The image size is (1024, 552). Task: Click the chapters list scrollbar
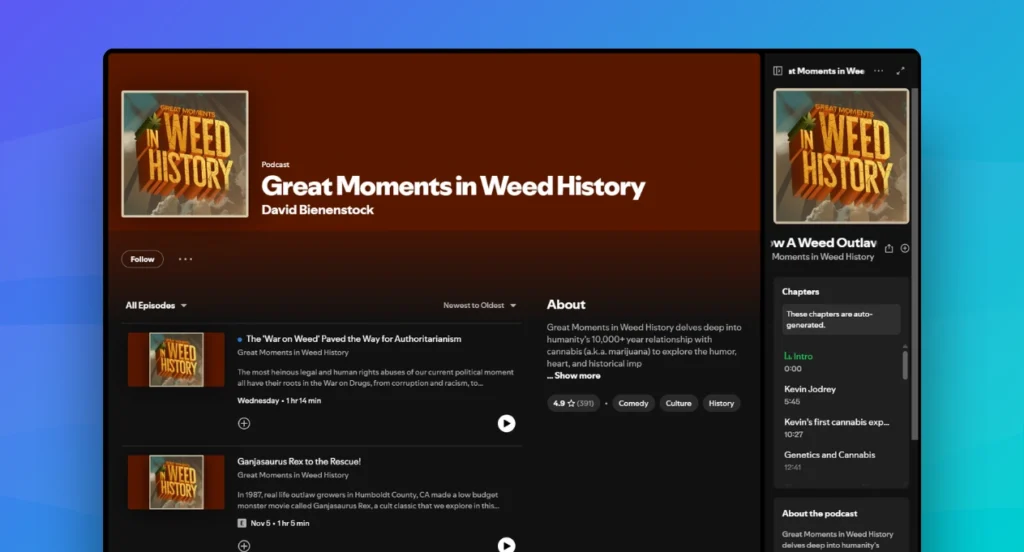904,365
